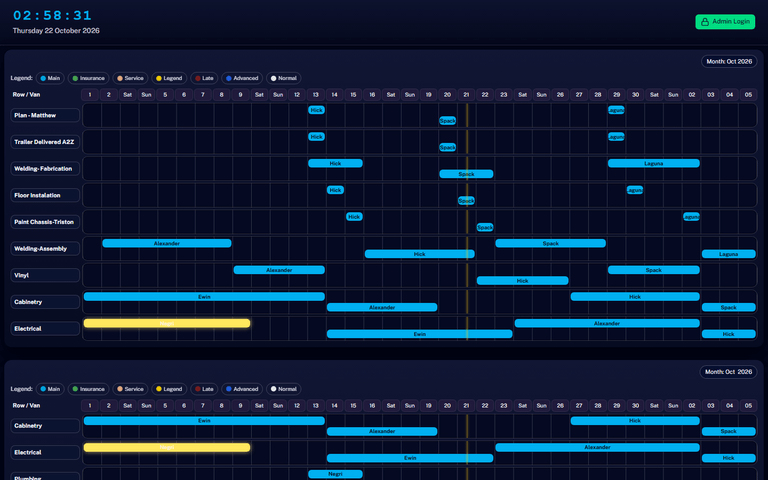Open the Hick bar in Trailer Delivered A2Z row

316,137
